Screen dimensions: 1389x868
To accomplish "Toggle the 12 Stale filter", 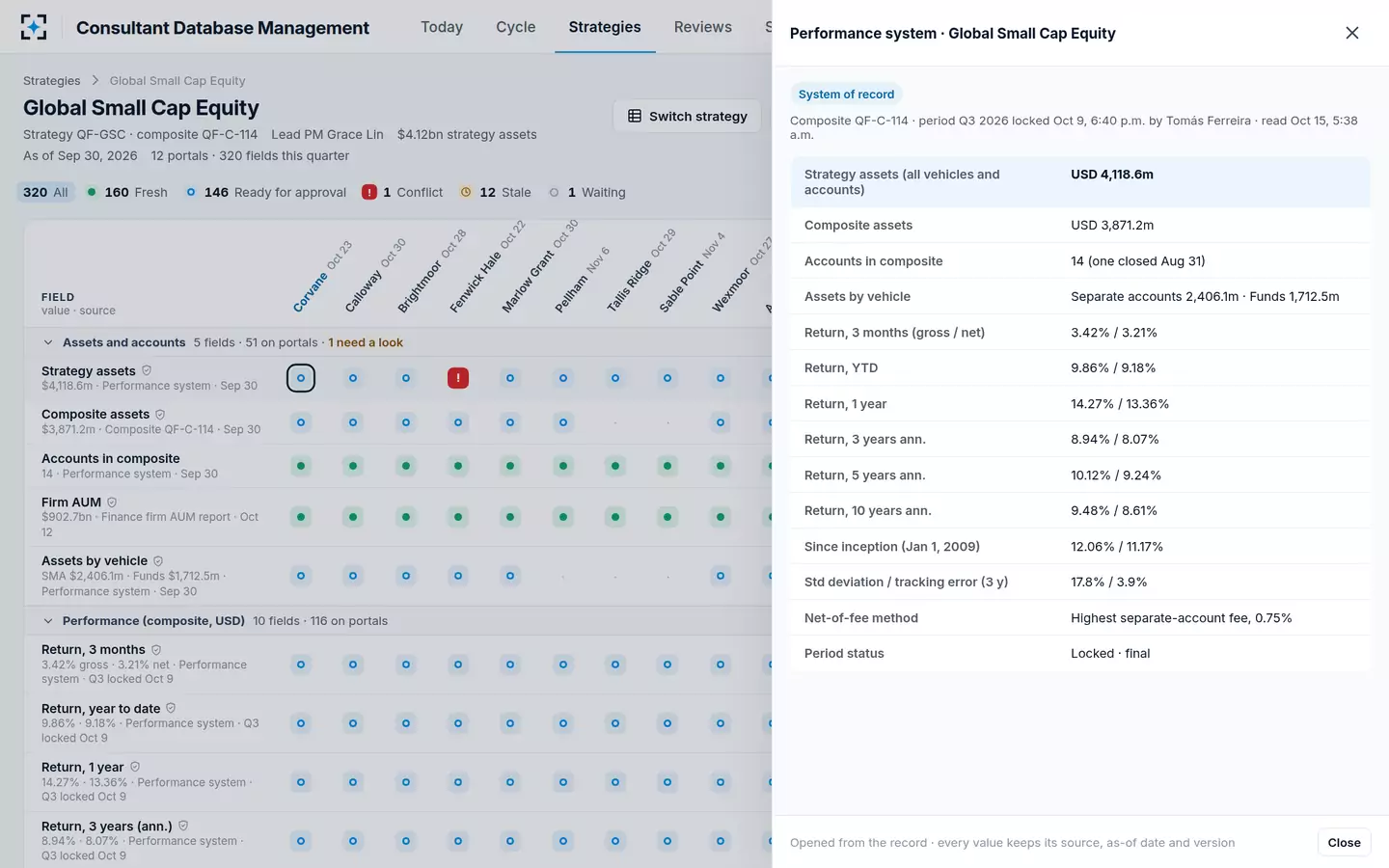I will point(495,192).
